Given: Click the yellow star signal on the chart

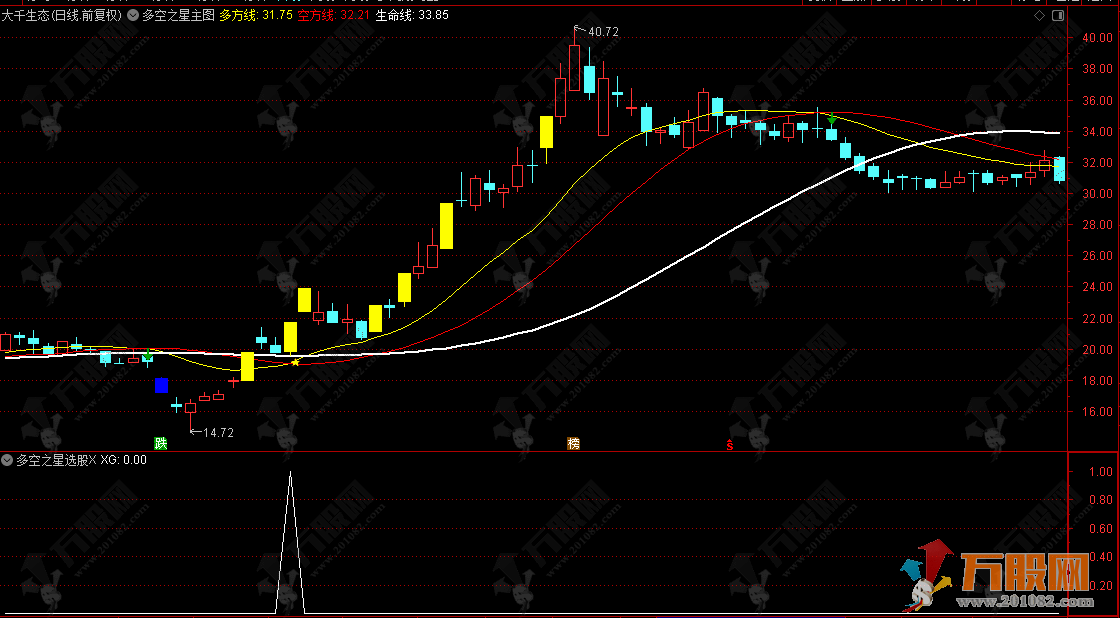Looking at the screenshot, I should click(295, 362).
